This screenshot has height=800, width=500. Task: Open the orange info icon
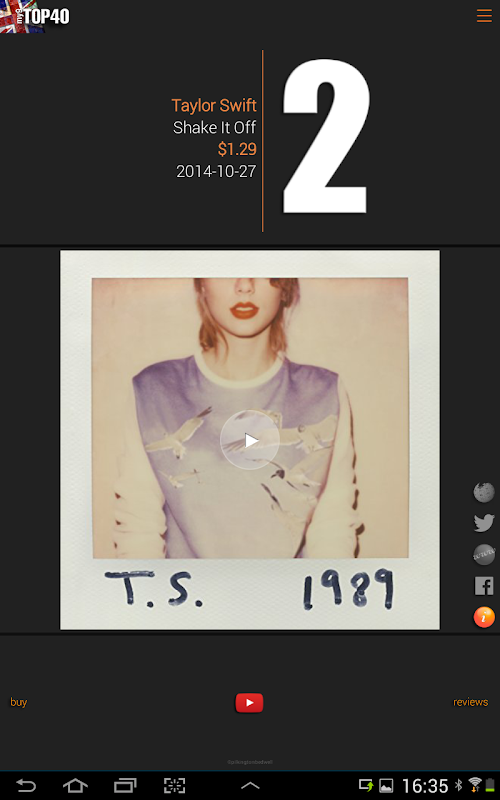point(484,617)
